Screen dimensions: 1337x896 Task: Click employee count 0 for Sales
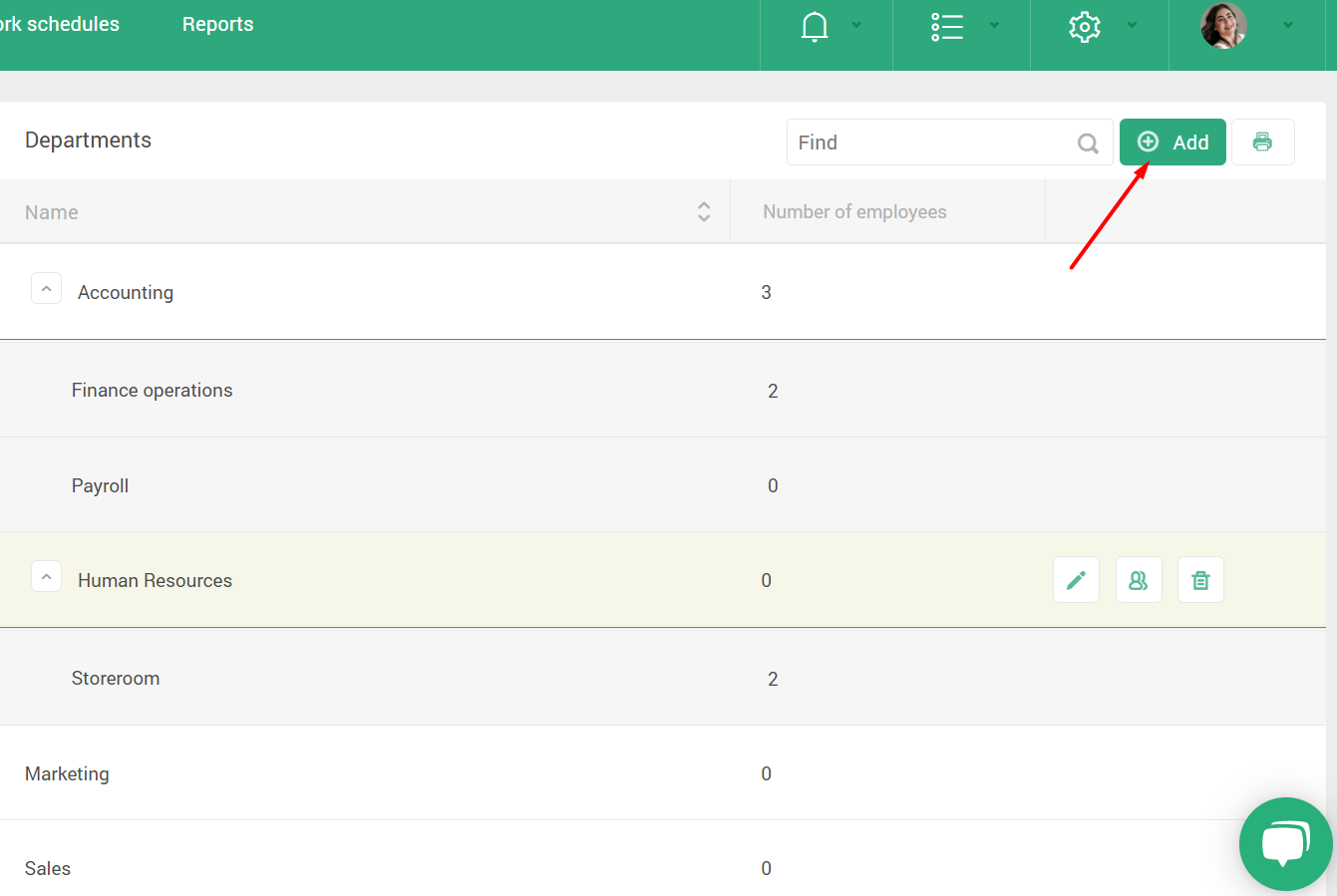(x=766, y=868)
